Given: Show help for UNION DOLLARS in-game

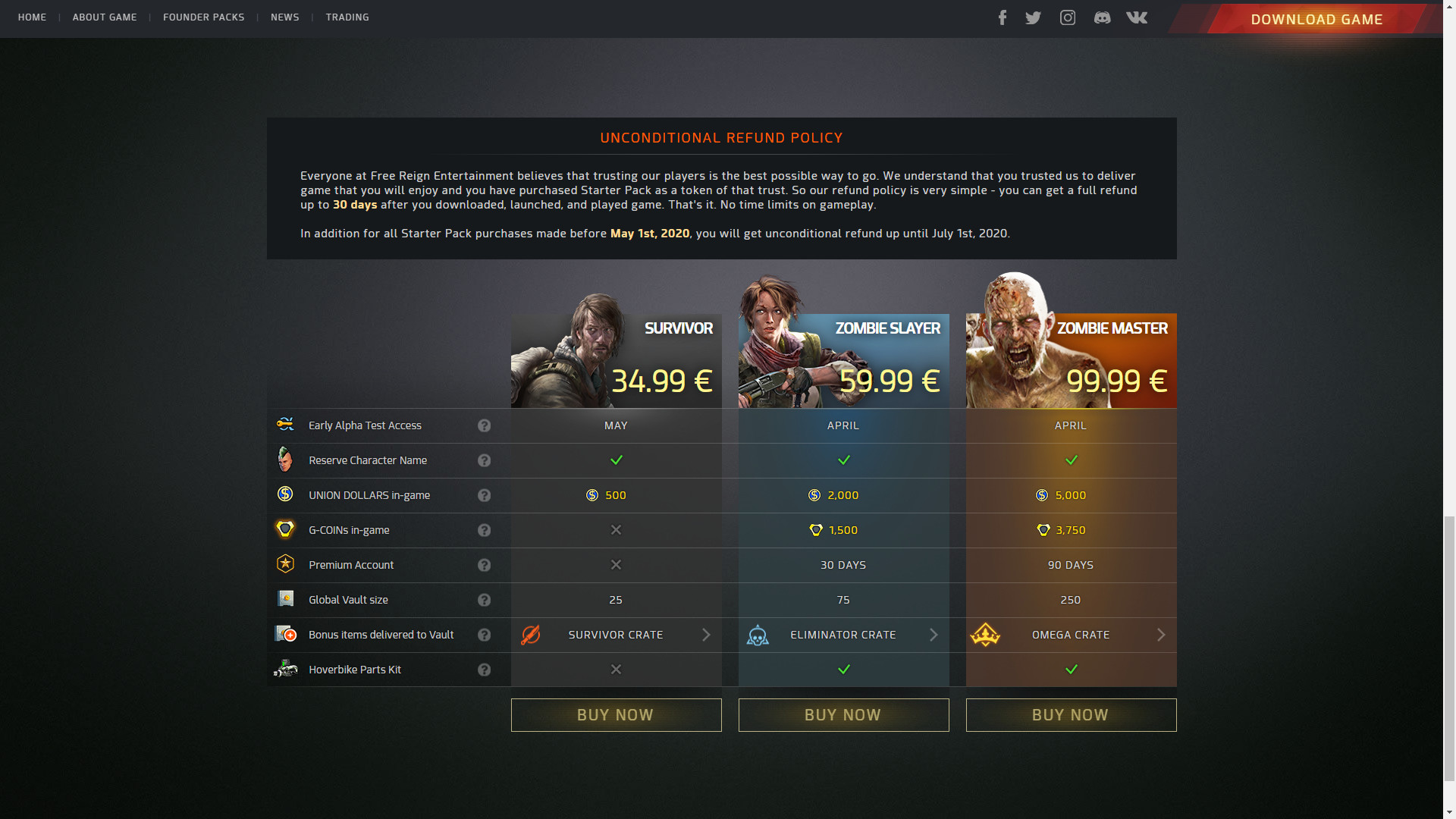Looking at the screenshot, I should [x=484, y=495].
